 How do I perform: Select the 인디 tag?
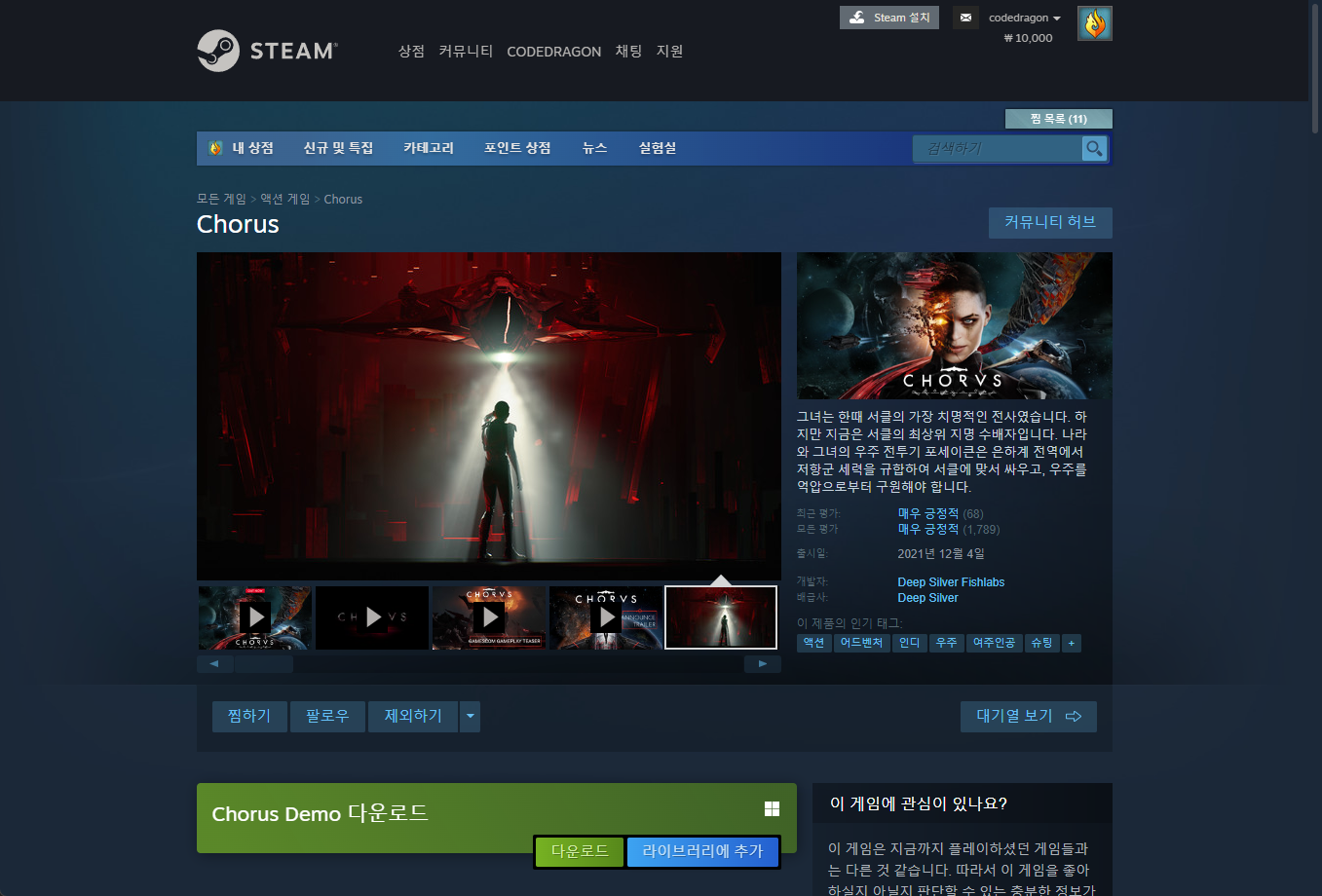click(910, 643)
